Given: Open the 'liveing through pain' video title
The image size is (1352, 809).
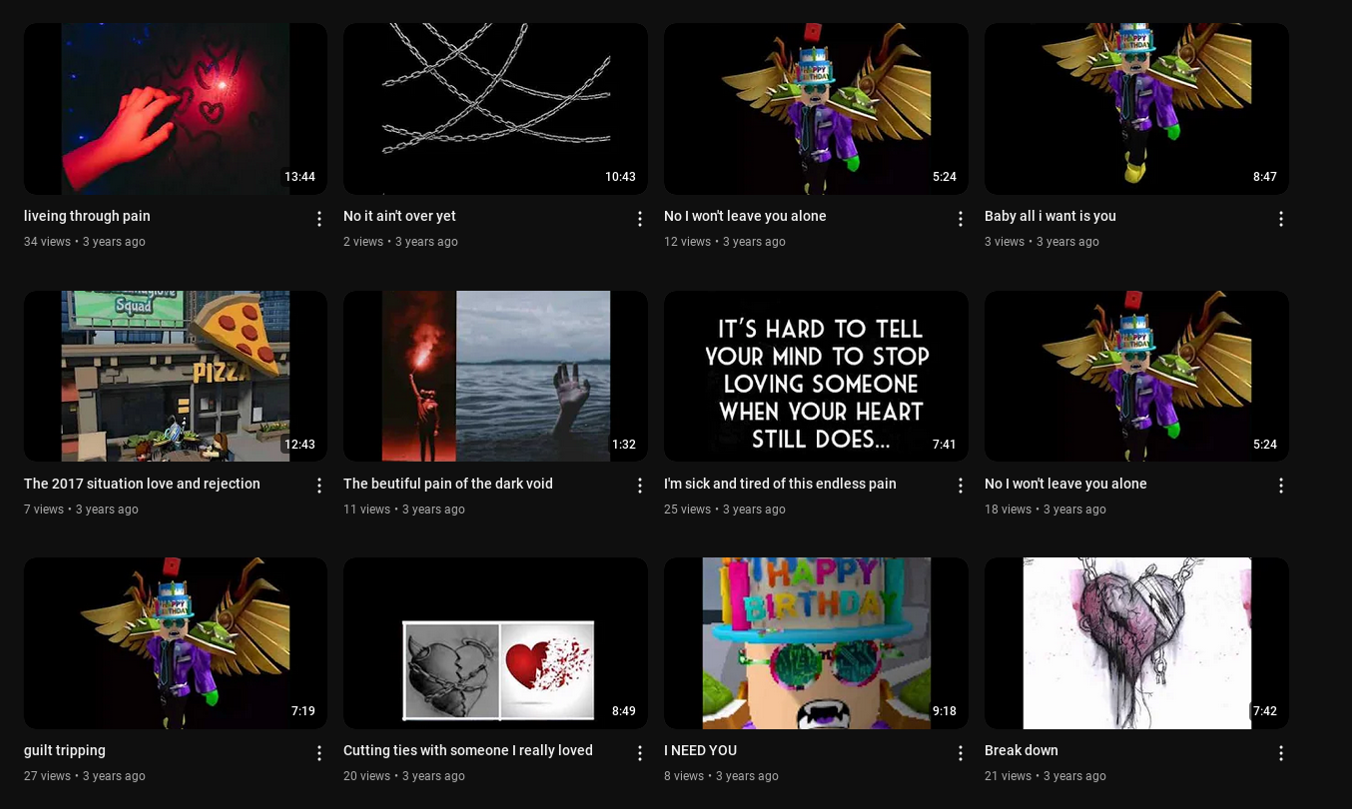Looking at the screenshot, I should pos(87,216).
